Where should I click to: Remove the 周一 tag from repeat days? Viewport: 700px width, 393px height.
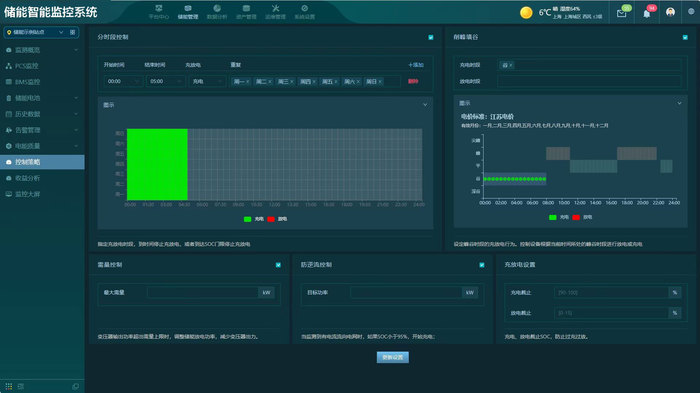coord(248,82)
